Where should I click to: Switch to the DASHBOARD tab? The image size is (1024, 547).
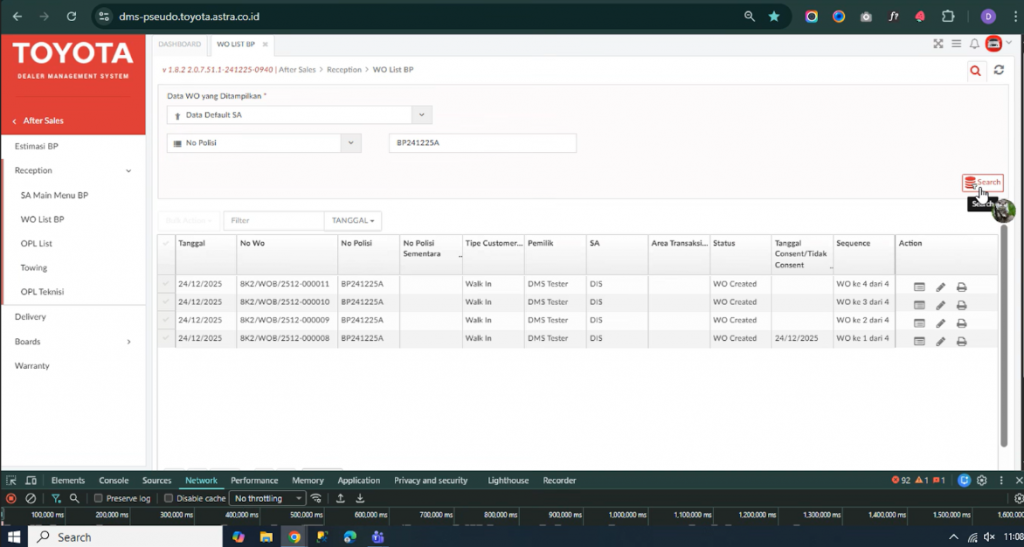tap(179, 44)
